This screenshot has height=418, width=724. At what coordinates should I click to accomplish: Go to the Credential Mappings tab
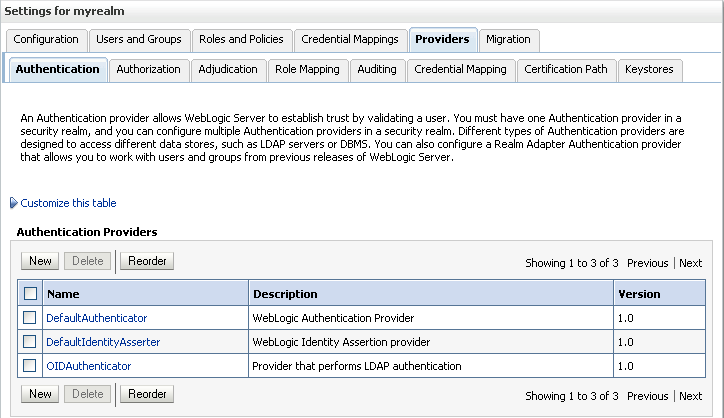tap(350, 40)
